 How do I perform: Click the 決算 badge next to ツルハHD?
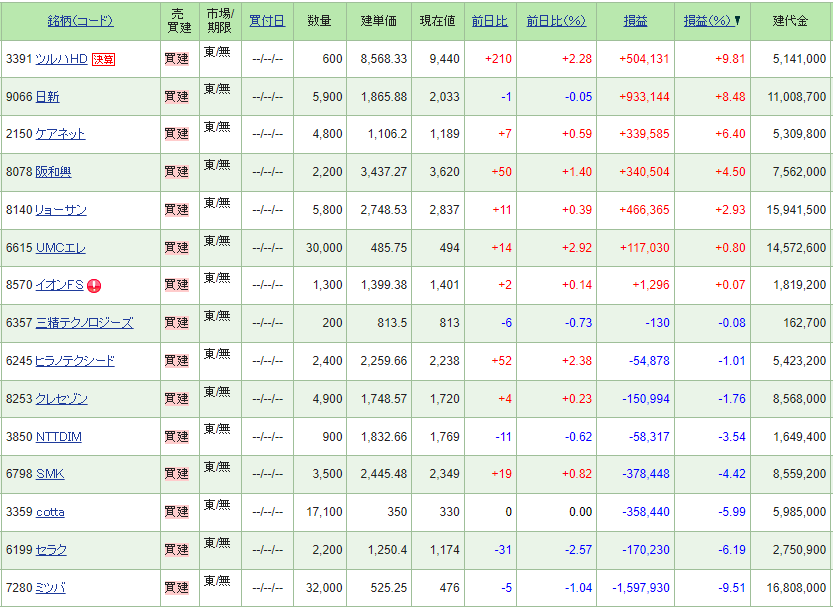tap(103, 59)
